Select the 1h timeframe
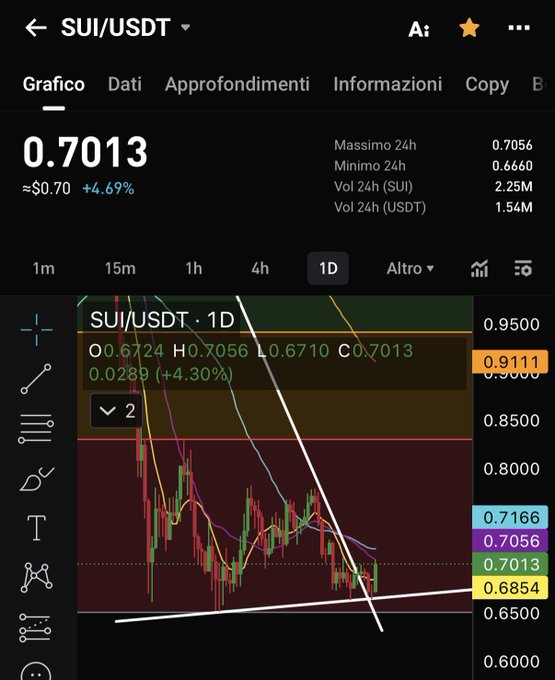The width and height of the screenshot is (555, 680). (194, 268)
